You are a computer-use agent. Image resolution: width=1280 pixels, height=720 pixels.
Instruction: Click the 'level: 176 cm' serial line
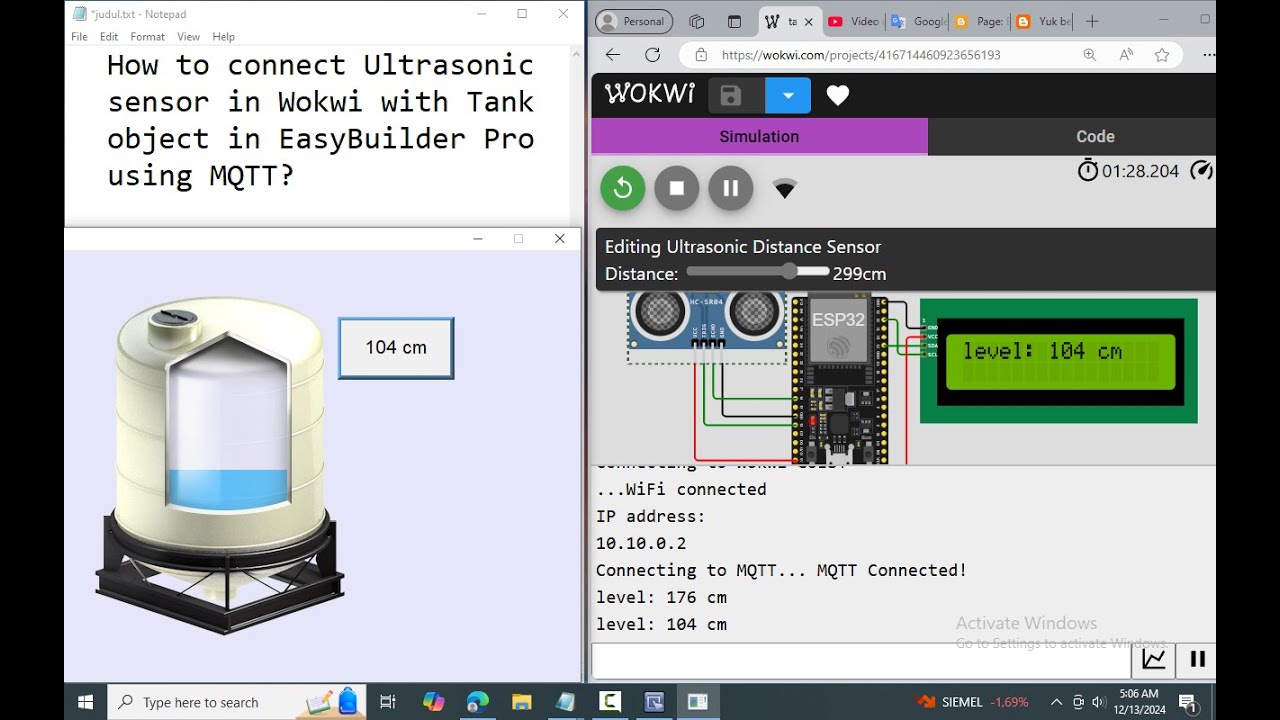click(x=661, y=597)
